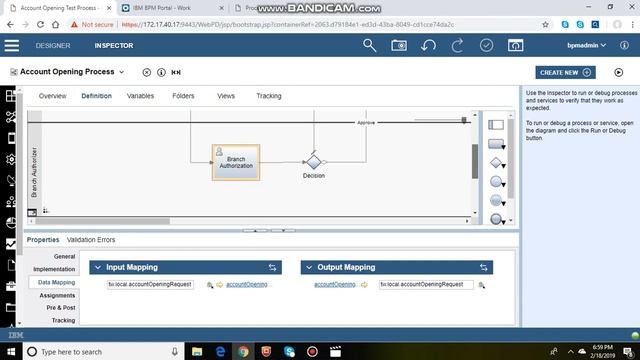Run the process with play icon

[618, 72]
